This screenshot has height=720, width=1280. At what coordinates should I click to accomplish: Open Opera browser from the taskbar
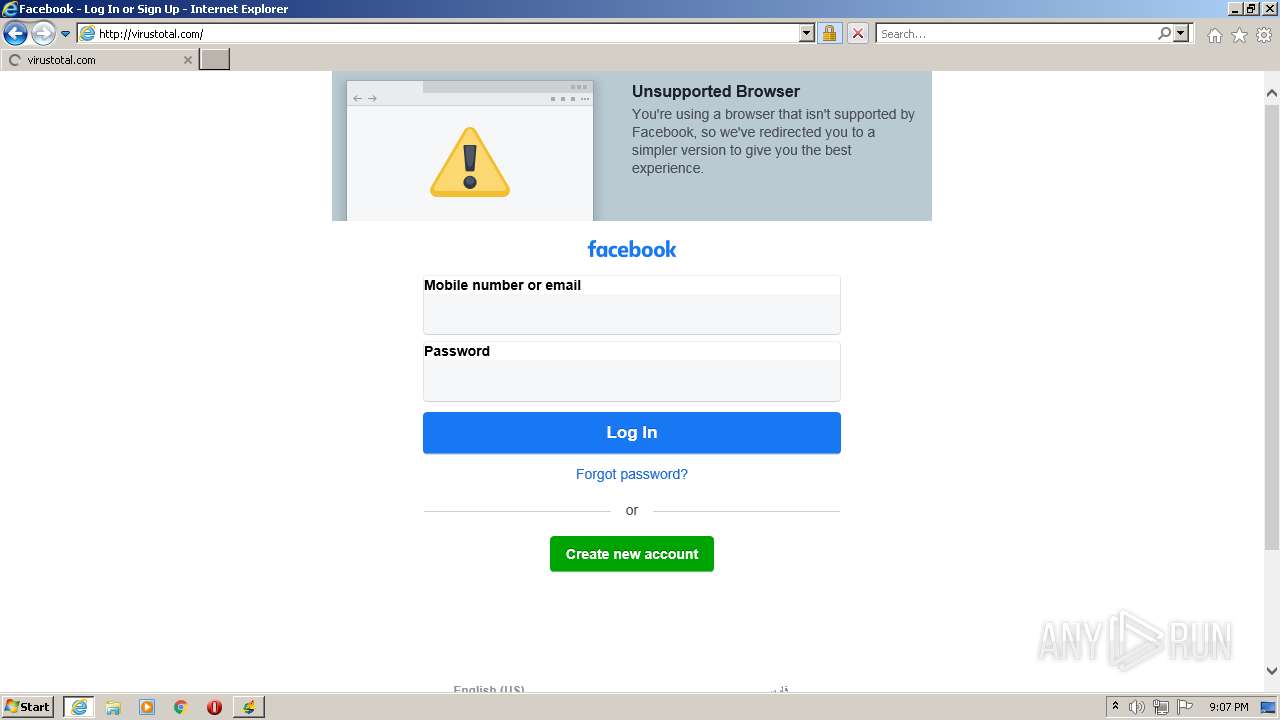tap(214, 707)
